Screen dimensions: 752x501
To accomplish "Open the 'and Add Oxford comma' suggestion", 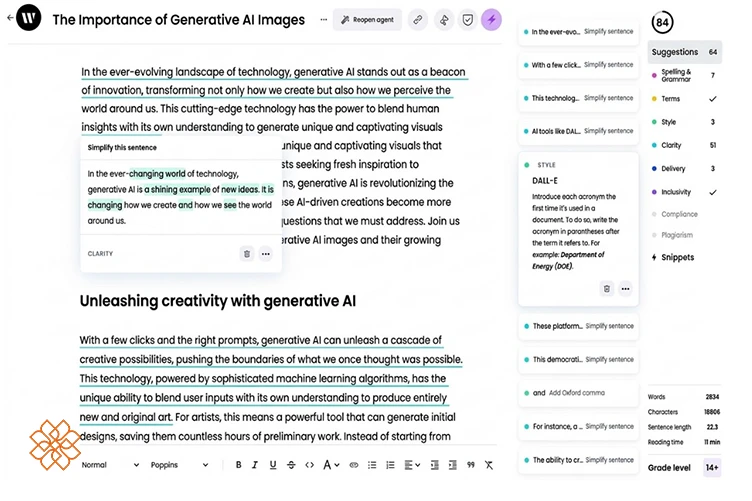I will pyautogui.click(x=578, y=393).
